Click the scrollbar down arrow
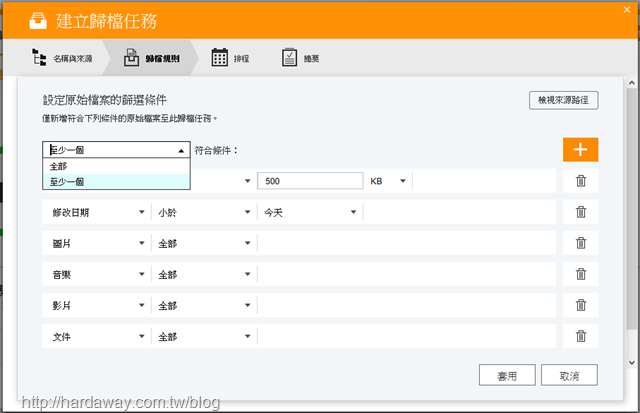 pyautogui.click(x=632, y=362)
